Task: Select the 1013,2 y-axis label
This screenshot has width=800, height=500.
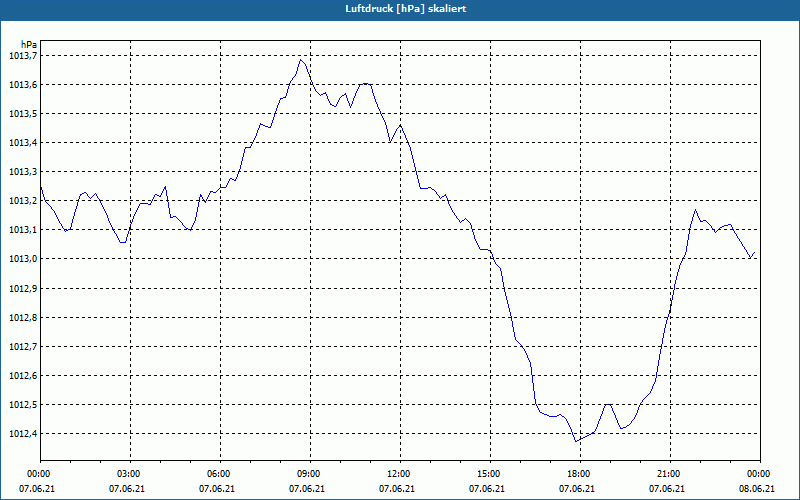Action: (23, 201)
